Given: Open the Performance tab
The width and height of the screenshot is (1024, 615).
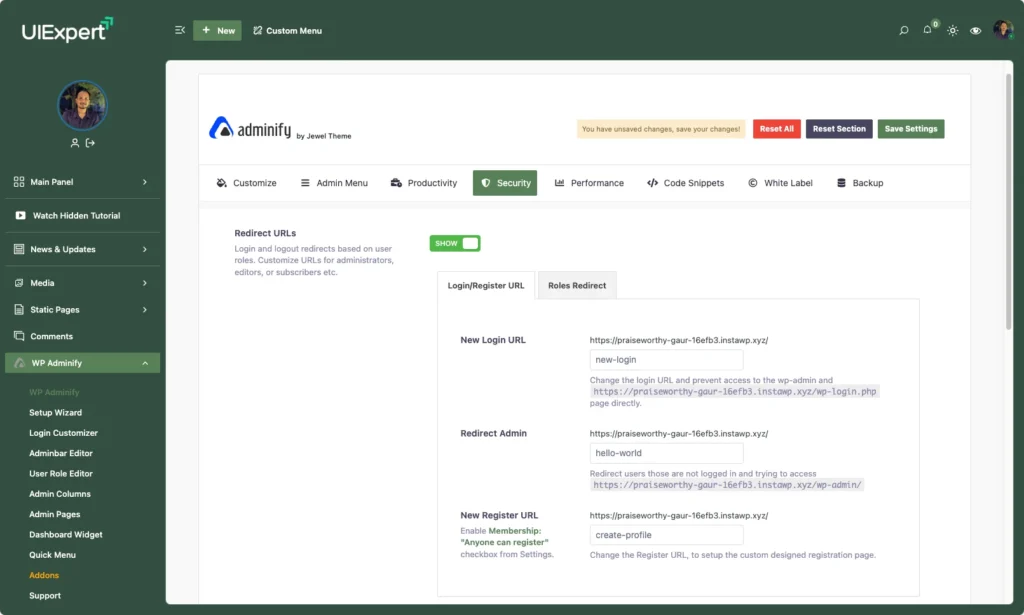Looking at the screenshot, I should coord(589,183).
